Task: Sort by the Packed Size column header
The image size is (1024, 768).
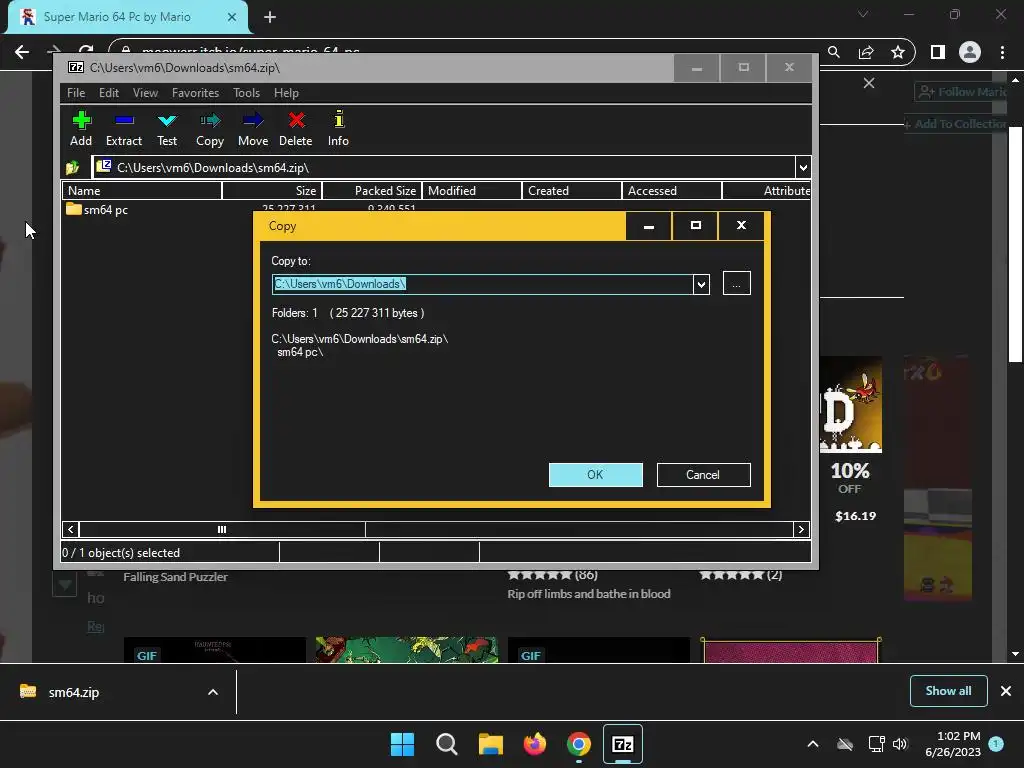Action: click(372, 191)
